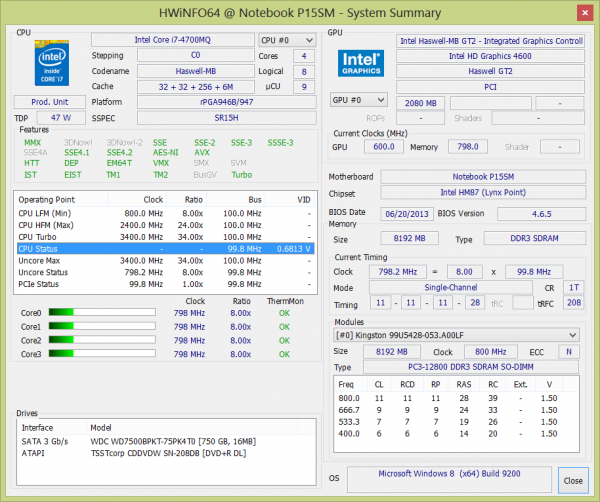
Task: Select the 800.0 frequency timing row
Action: (456, 398)
